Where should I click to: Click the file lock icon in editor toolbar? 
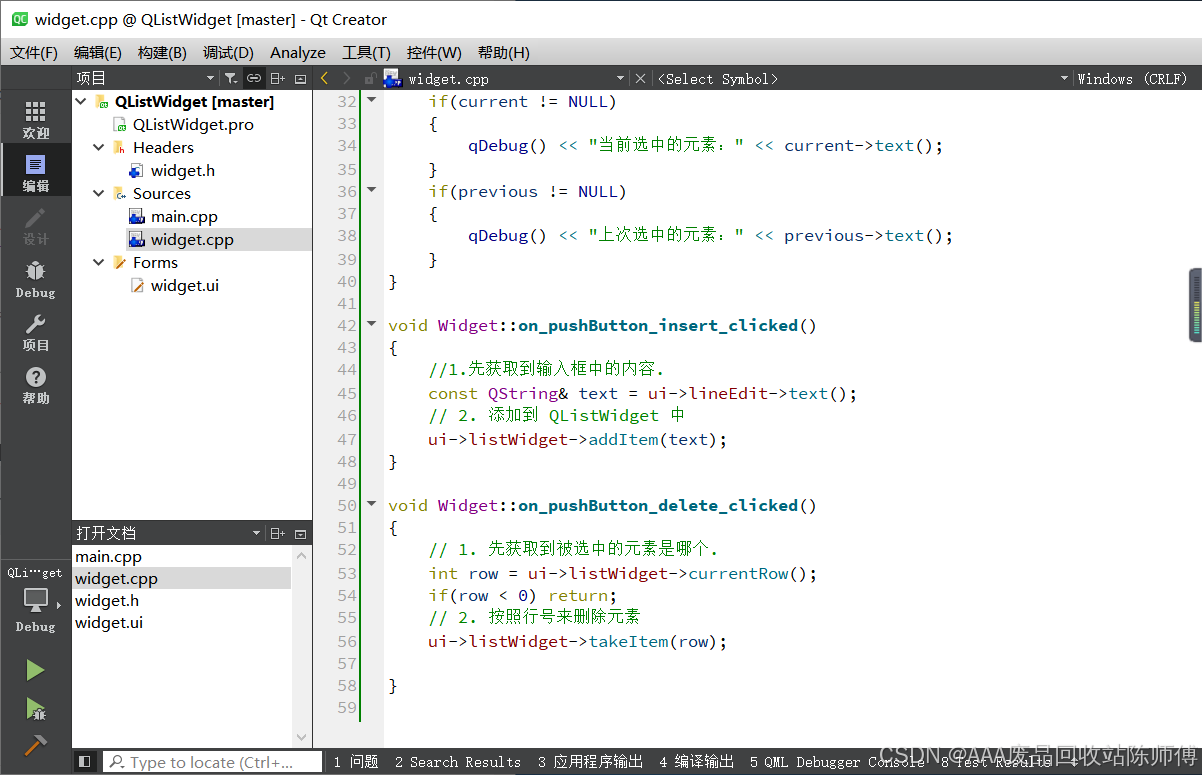370,78
